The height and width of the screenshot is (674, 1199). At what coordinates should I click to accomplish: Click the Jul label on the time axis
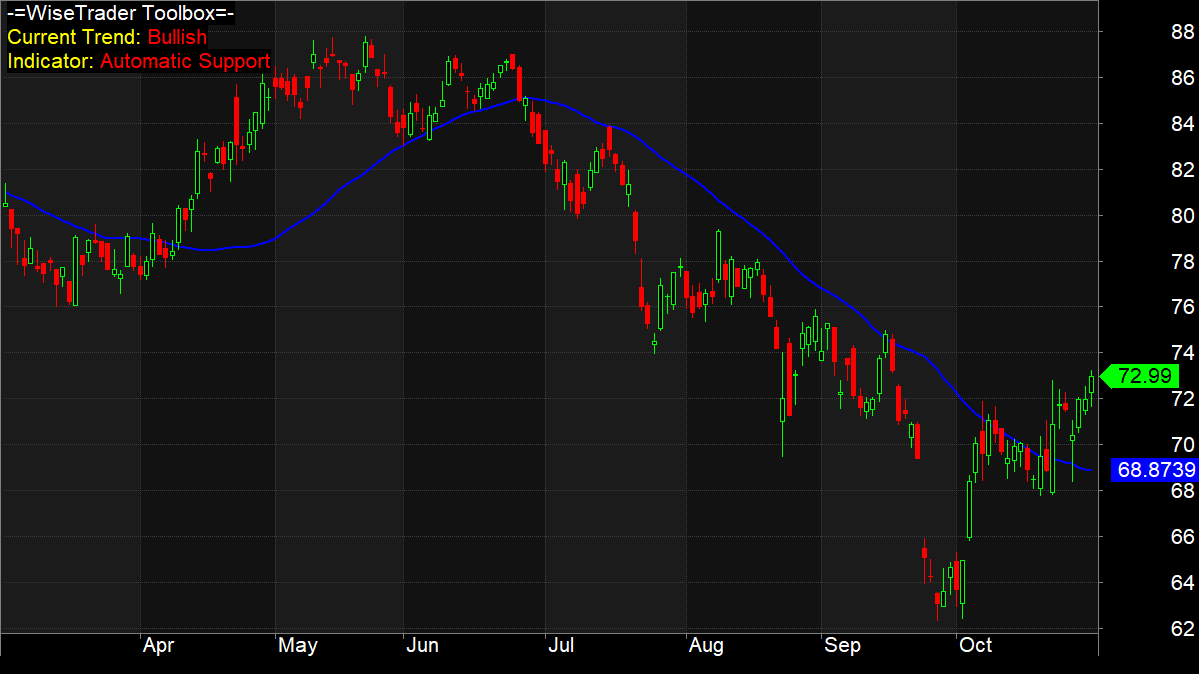tap(561, 646)
